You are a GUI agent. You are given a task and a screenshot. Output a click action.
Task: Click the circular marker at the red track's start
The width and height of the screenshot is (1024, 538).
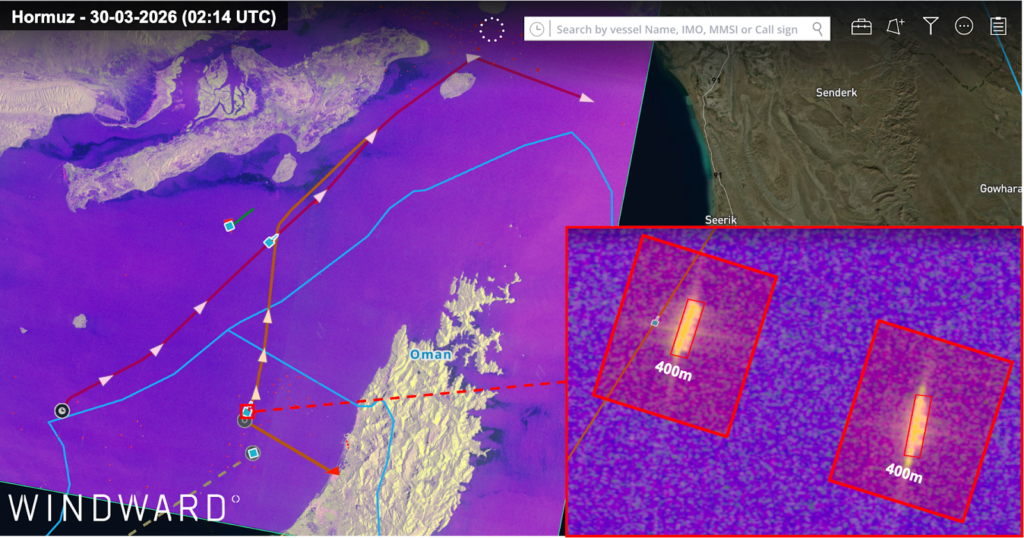(62, 411)
